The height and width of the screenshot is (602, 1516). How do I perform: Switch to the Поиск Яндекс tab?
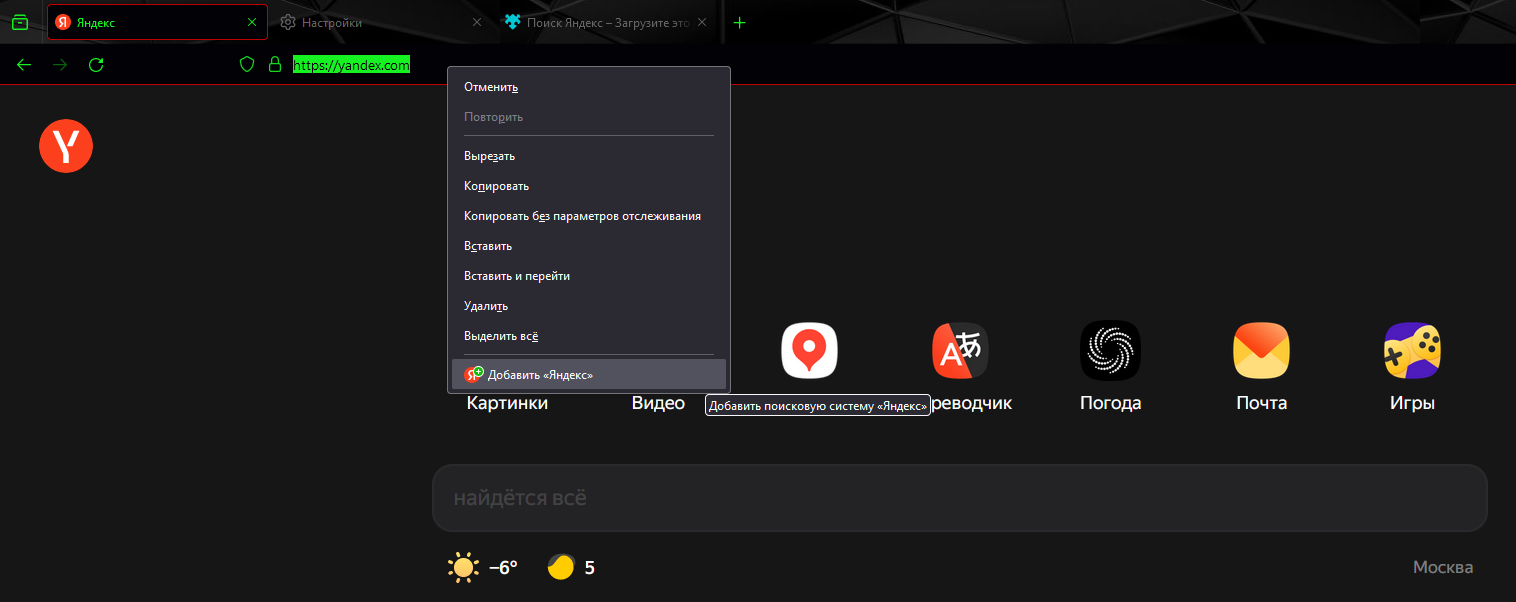608,22
